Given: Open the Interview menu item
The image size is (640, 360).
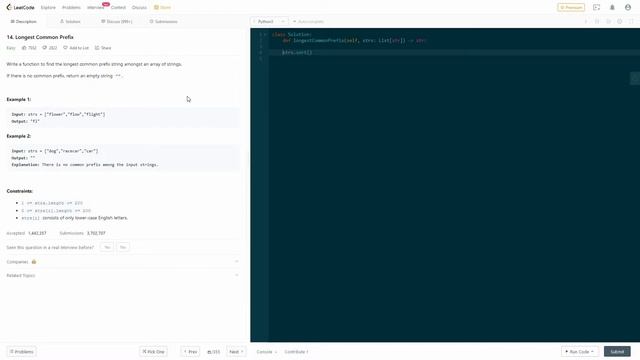Looking at the screenshot, I should click(x=96, y=7).
